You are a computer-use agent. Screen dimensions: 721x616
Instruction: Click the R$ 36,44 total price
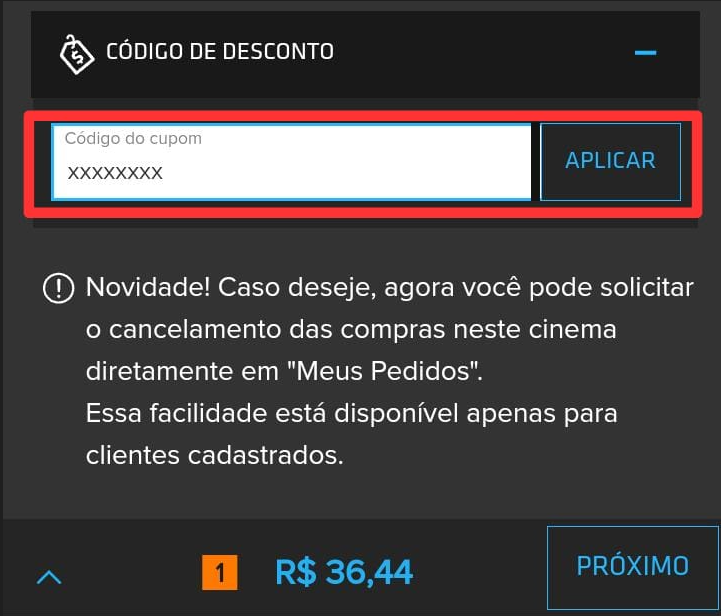(x=344, y=572)
